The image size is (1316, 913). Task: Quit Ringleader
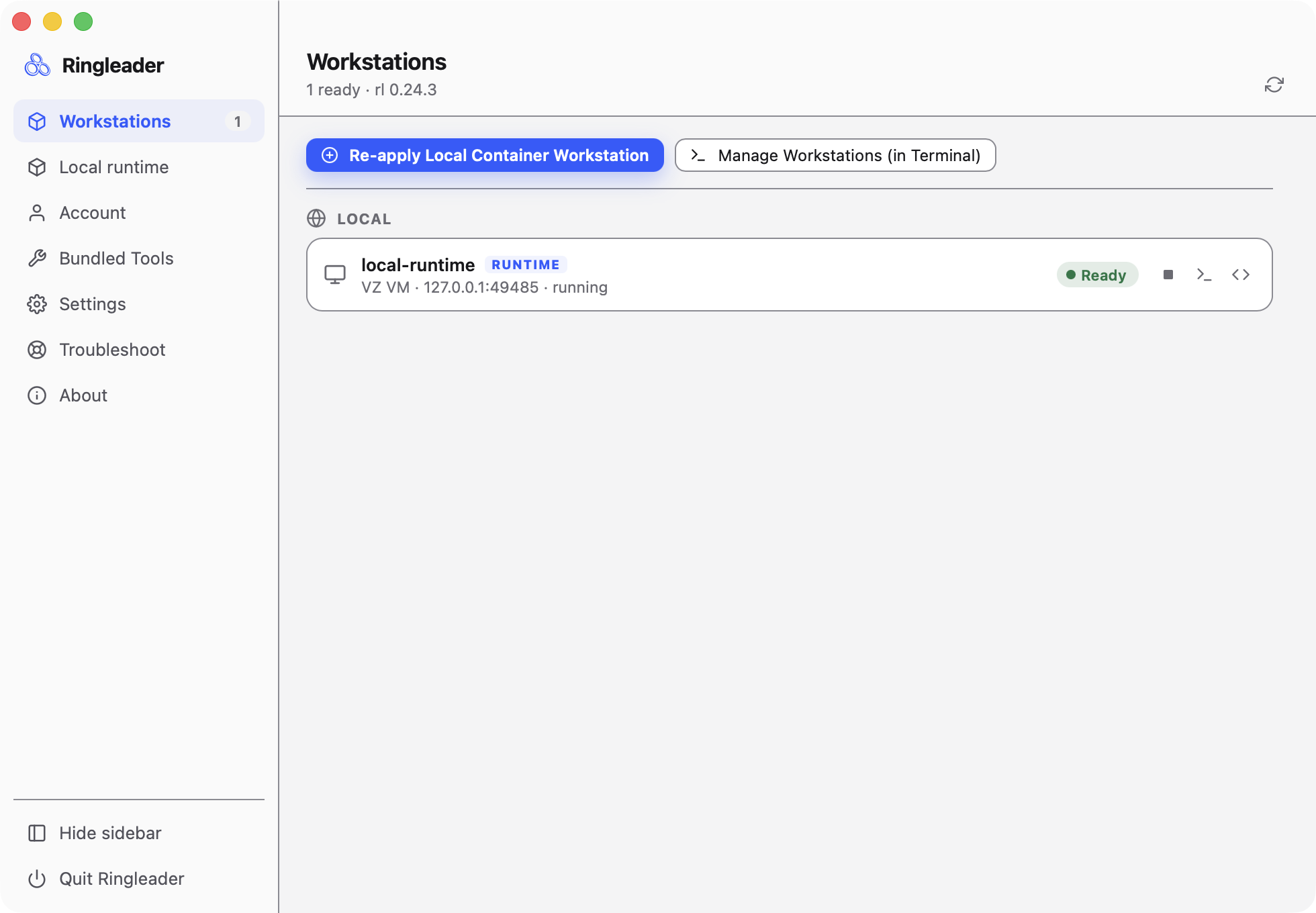coord(139,878)
